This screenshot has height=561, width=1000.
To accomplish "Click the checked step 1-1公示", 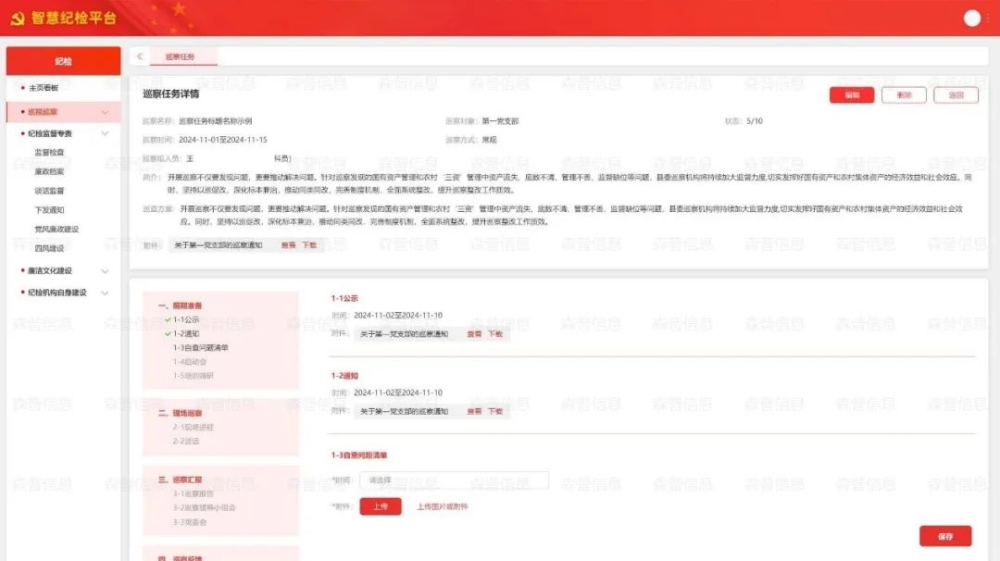I will pos(186,320).
